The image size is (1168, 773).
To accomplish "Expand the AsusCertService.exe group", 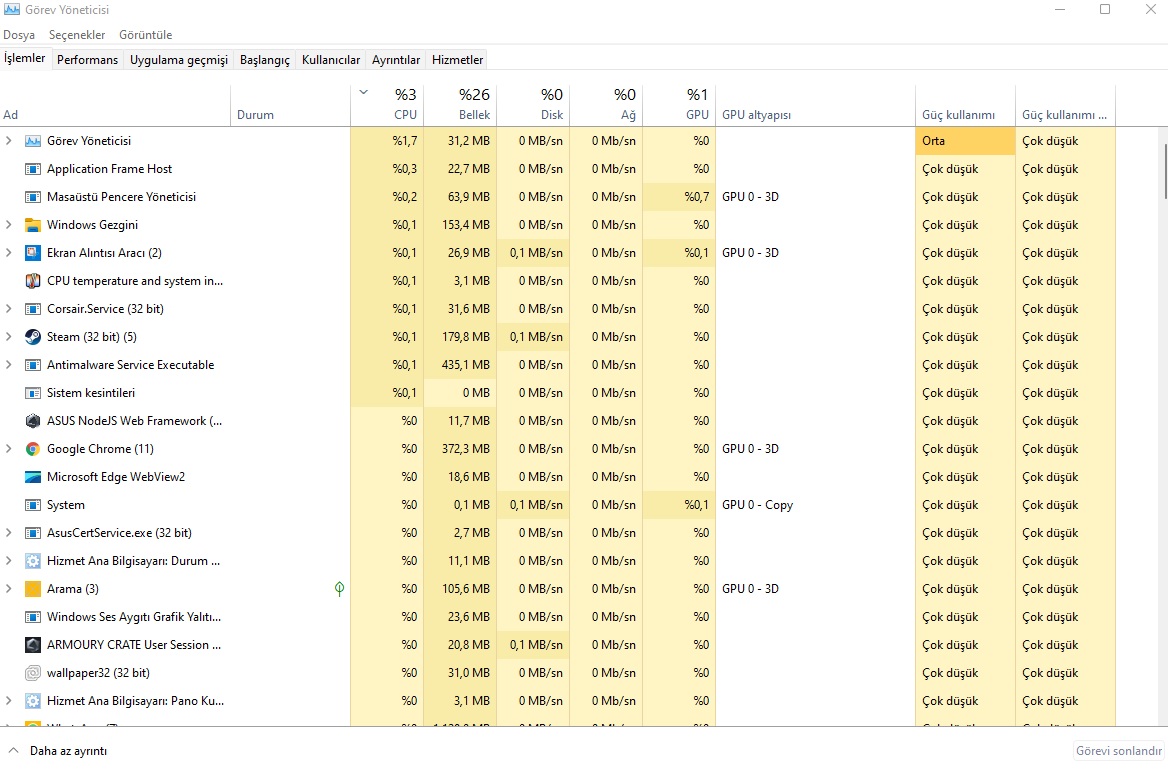I will coord(9,532).
